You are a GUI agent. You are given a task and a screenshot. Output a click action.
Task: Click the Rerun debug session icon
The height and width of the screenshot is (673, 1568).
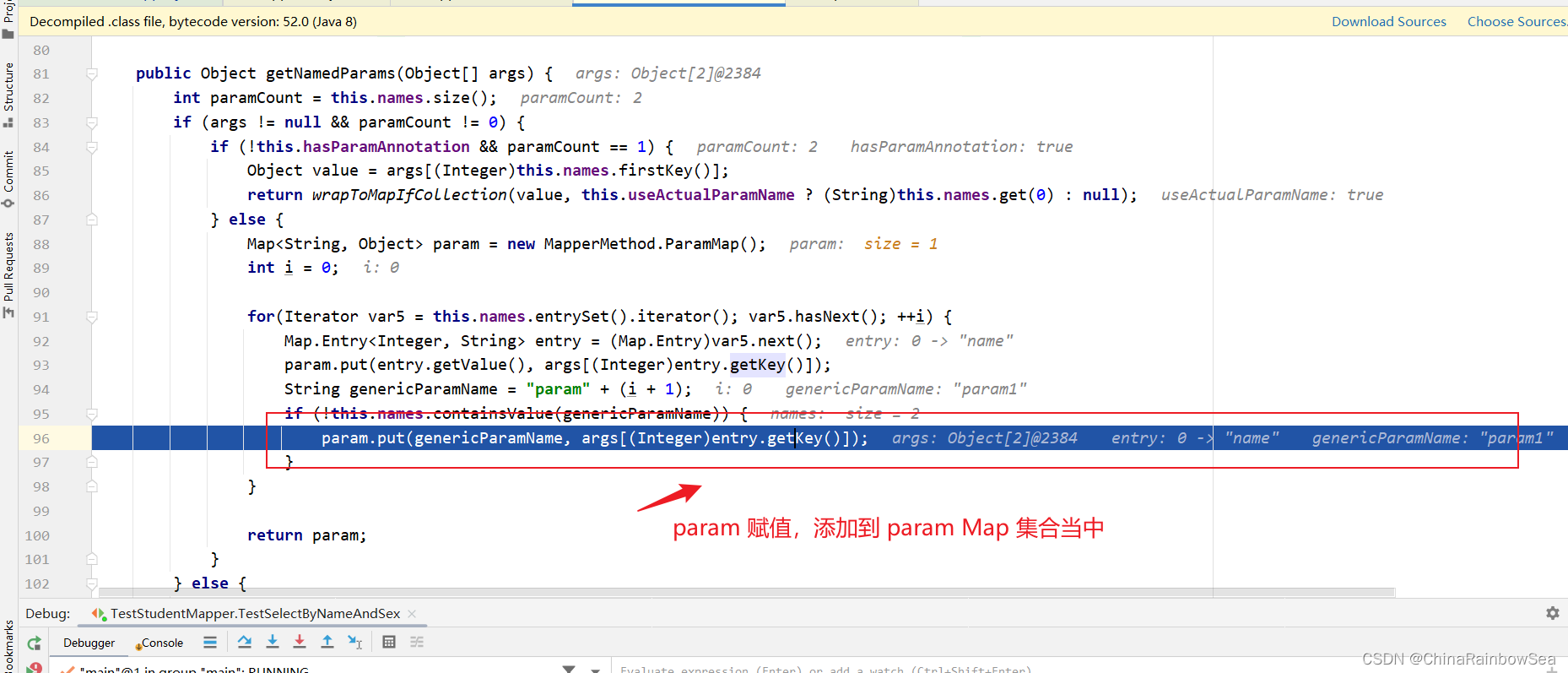pyautogui.click(x=34, y=643)
